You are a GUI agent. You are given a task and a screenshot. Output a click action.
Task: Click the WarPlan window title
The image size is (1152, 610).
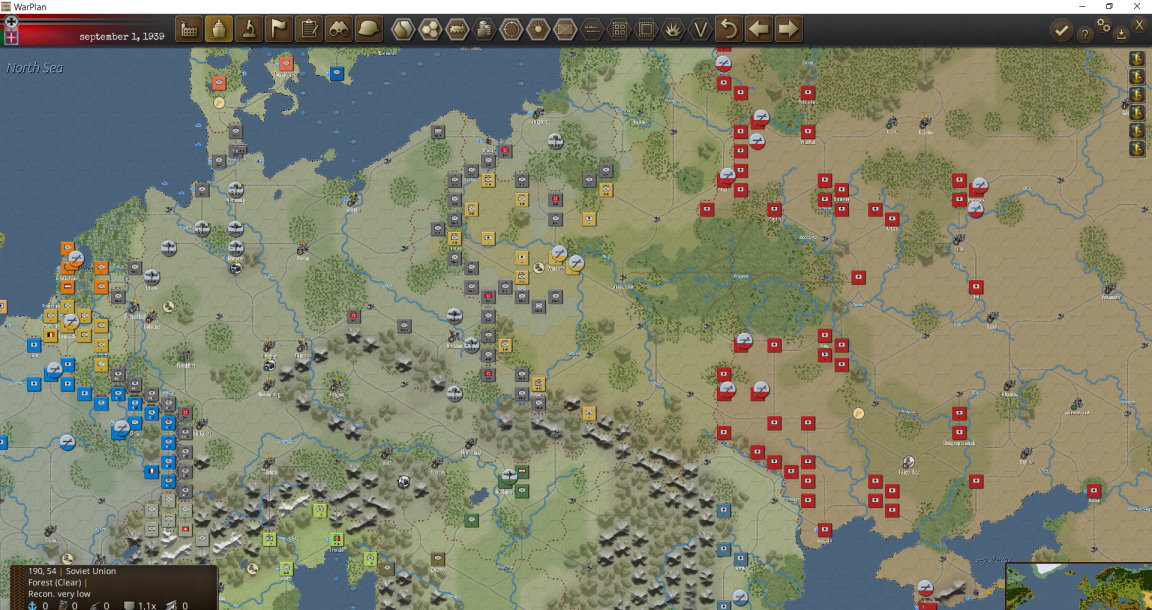(x=30, y=7)
